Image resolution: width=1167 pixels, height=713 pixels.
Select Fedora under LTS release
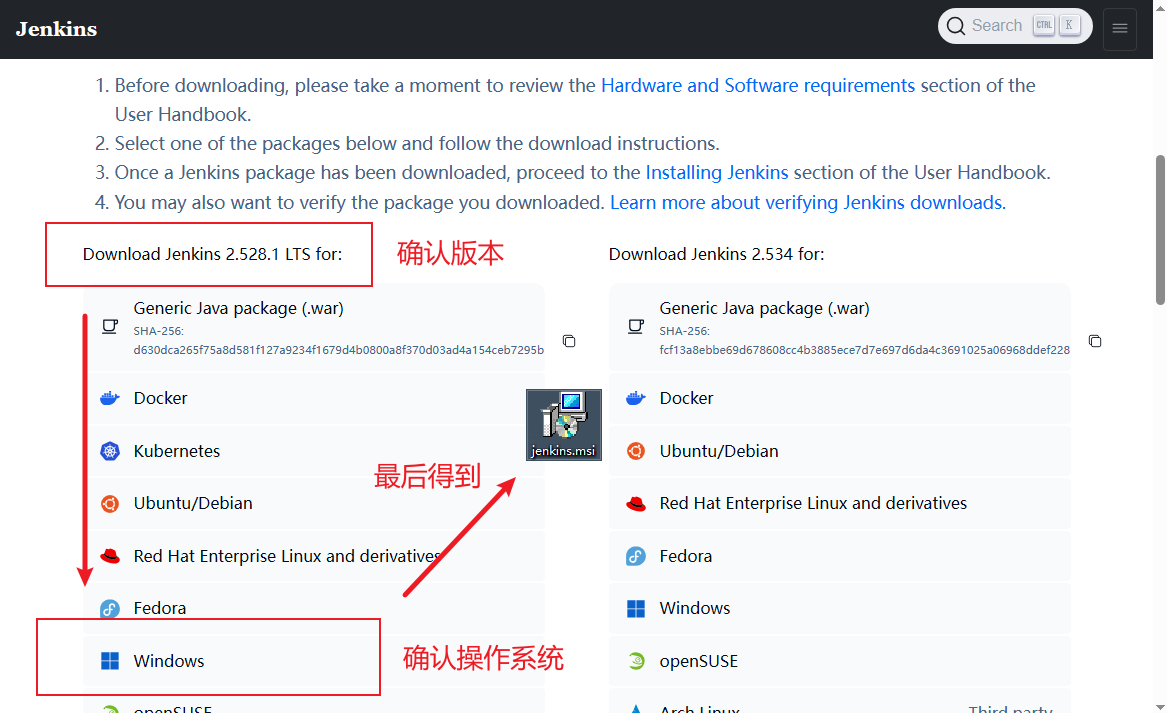click(x=313, y=608)
